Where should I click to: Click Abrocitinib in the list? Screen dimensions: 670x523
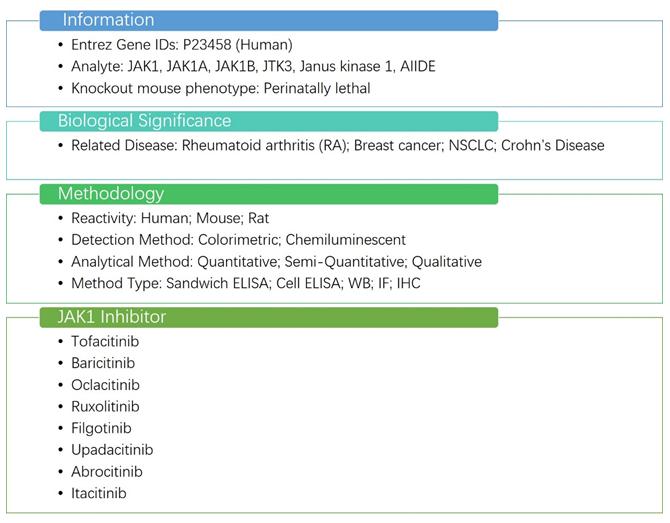106,471
